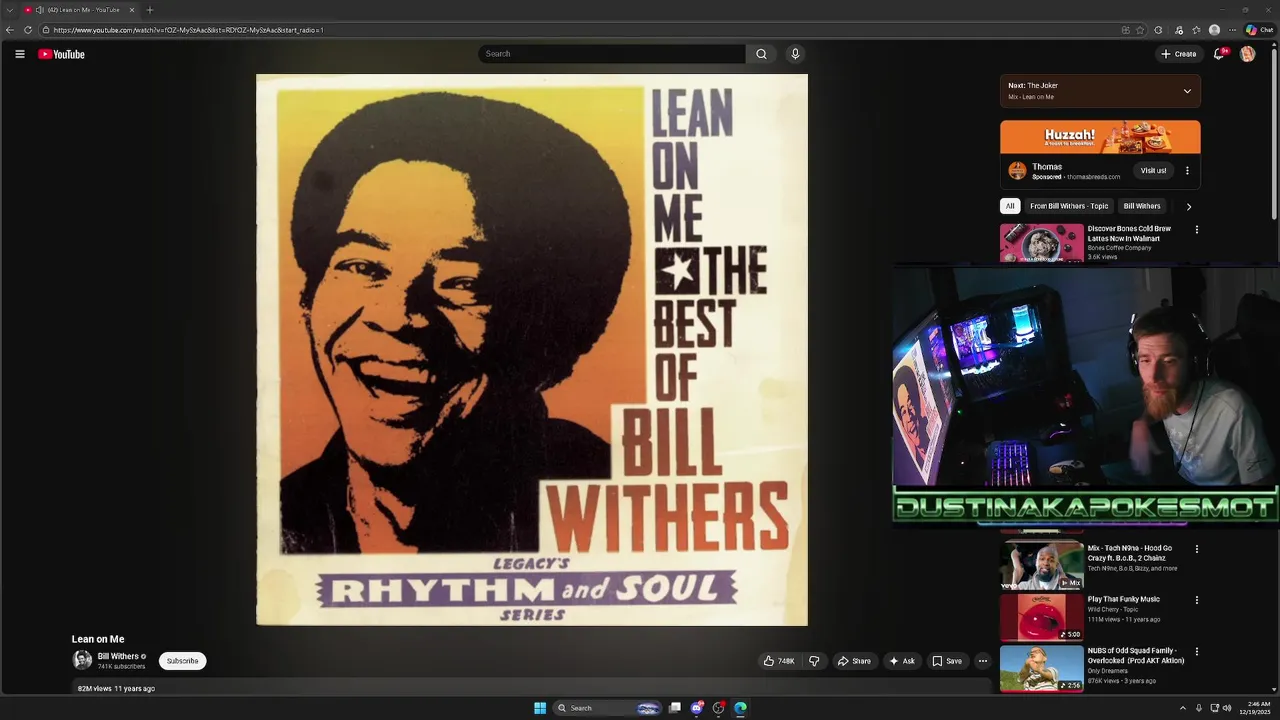Click the Windows taskbar search box
Image resolution: width=1280 pixels, height=720 pixels.
click(x=608, y=708)
